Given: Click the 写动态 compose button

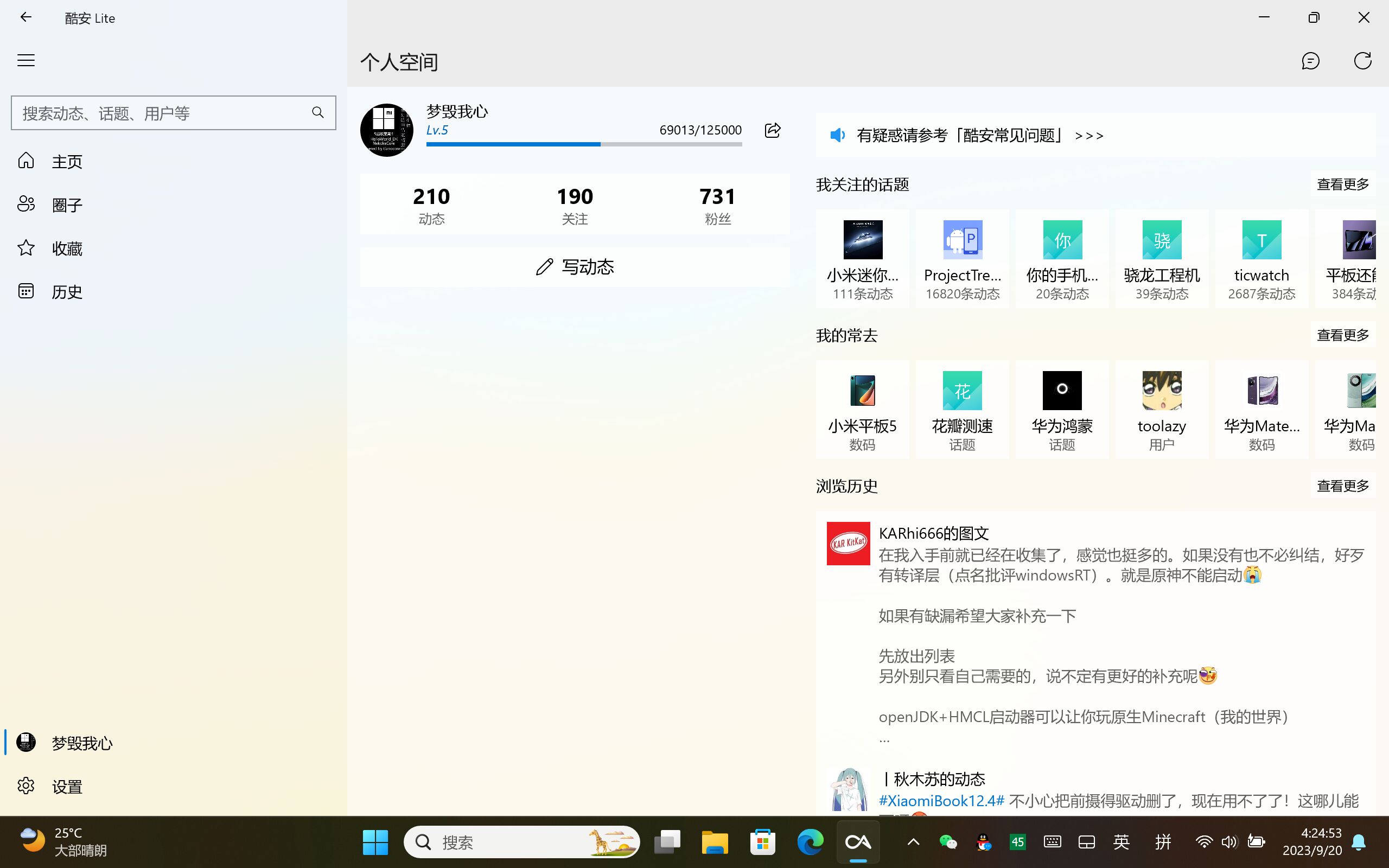Looking at the screenshot, I should pyautogui.click(x=575, y=267).
